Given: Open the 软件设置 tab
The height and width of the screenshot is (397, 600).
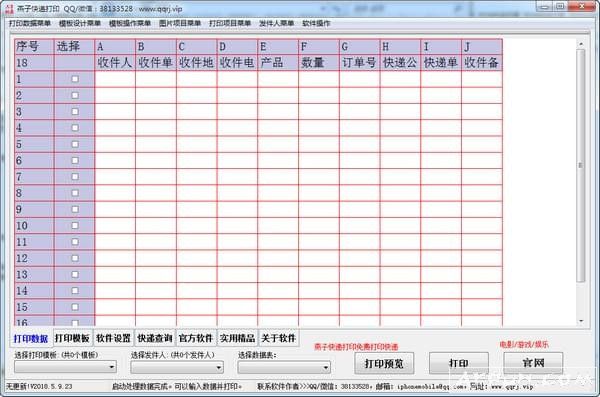Looking at the screenshot, I should 113,338.
